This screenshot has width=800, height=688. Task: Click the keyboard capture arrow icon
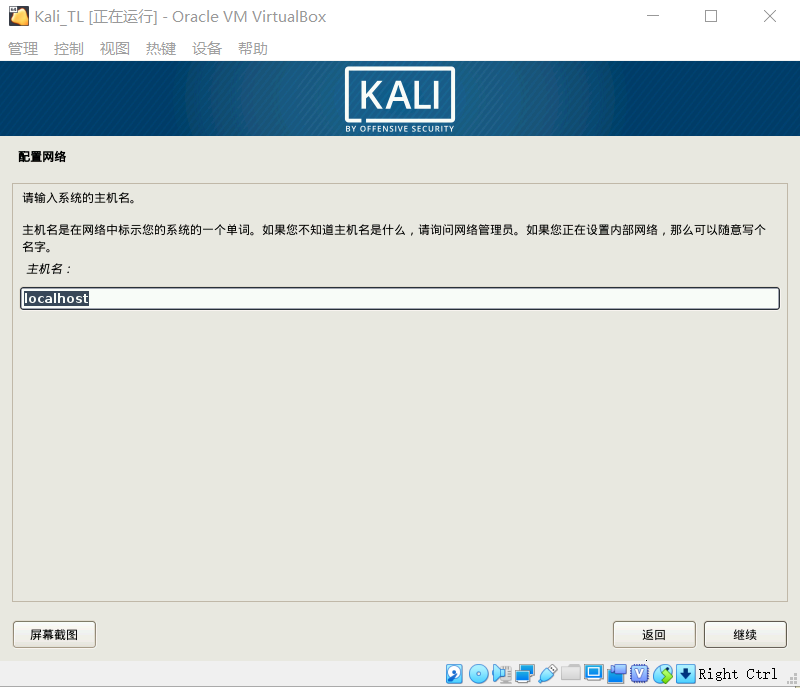click(686, 674)
